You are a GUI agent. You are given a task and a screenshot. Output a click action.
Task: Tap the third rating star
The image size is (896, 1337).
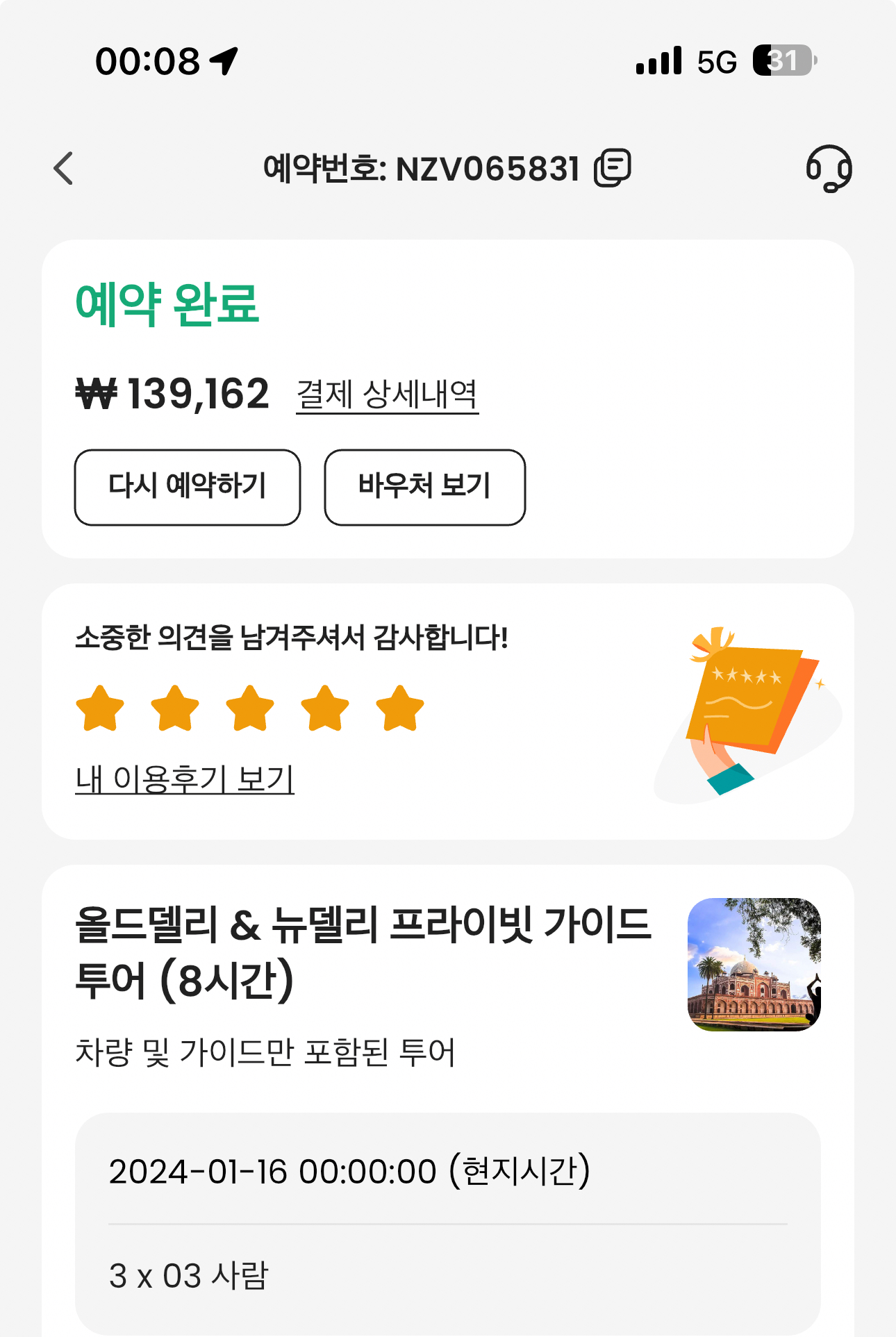pos(250,708)
